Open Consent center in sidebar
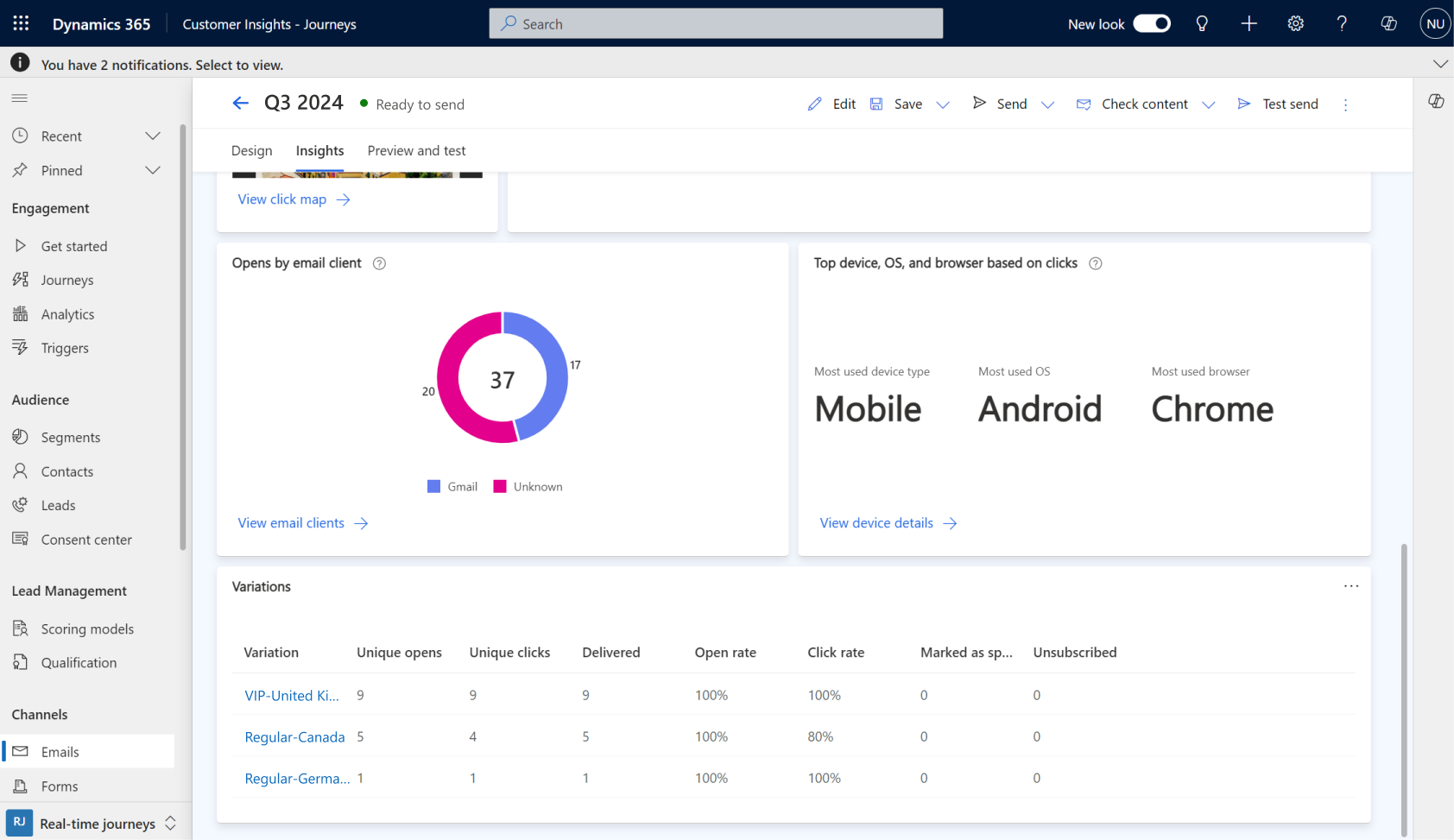1454x840 pixels. point(86,540)
